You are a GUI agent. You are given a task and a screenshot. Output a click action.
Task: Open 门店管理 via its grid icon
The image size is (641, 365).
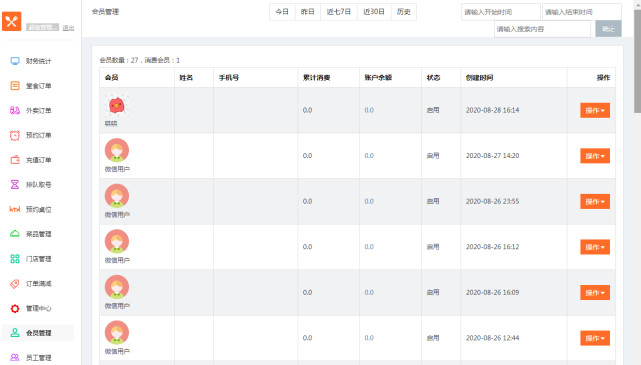coord(15,259)
